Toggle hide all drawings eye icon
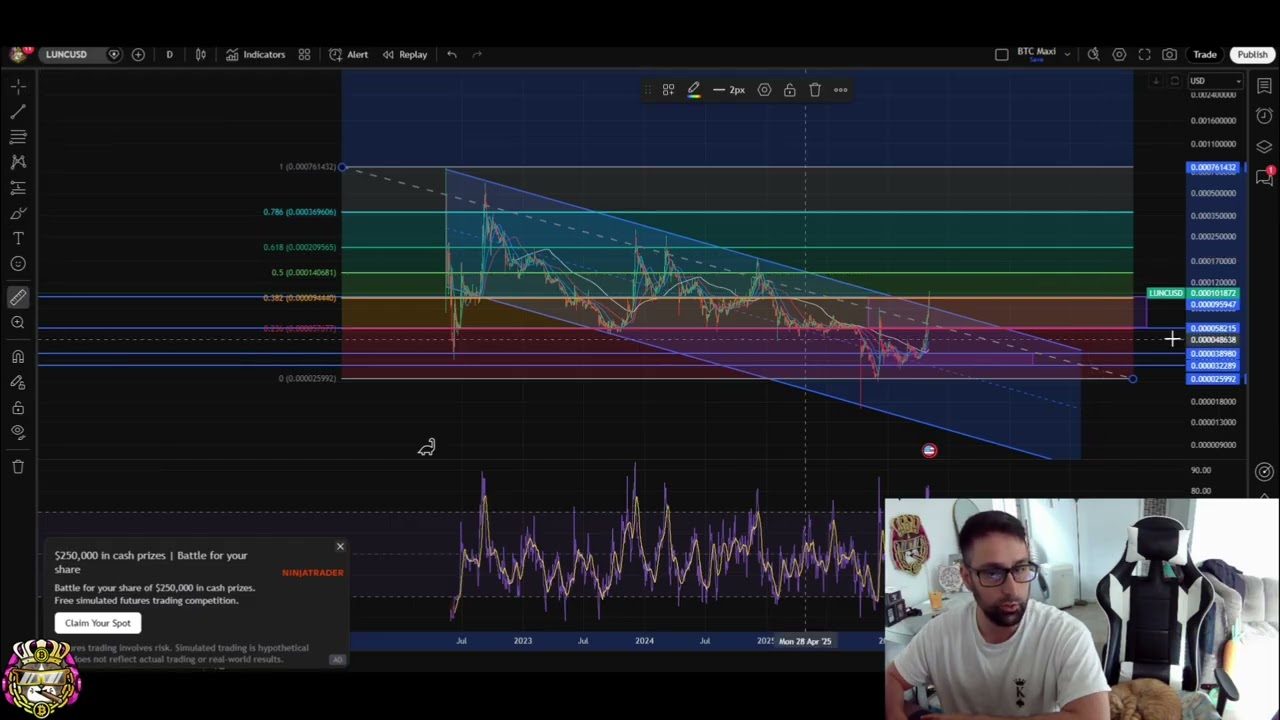The image size is (1280, 720). point(18,432)
